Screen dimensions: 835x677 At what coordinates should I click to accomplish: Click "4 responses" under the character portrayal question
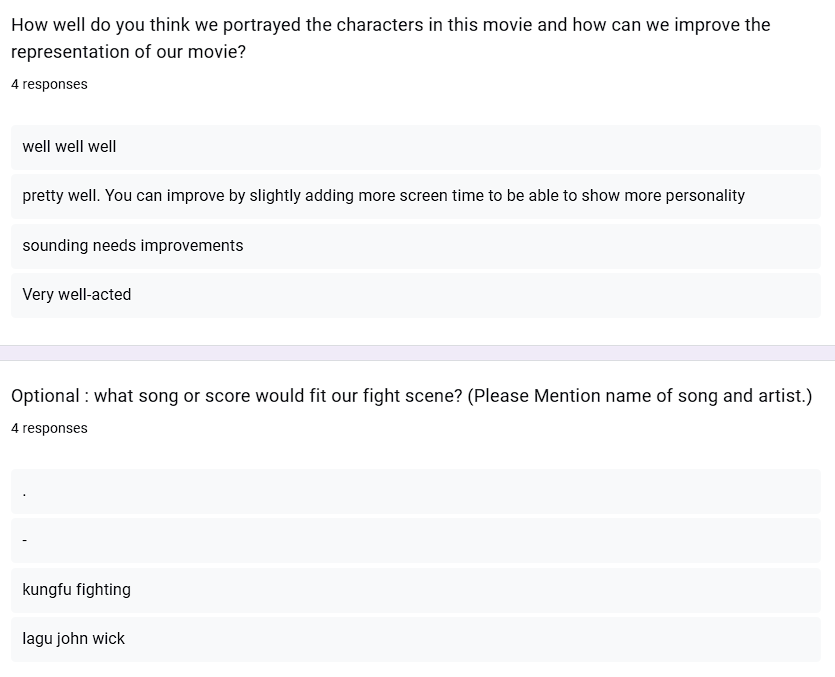[x=49, y=85]
